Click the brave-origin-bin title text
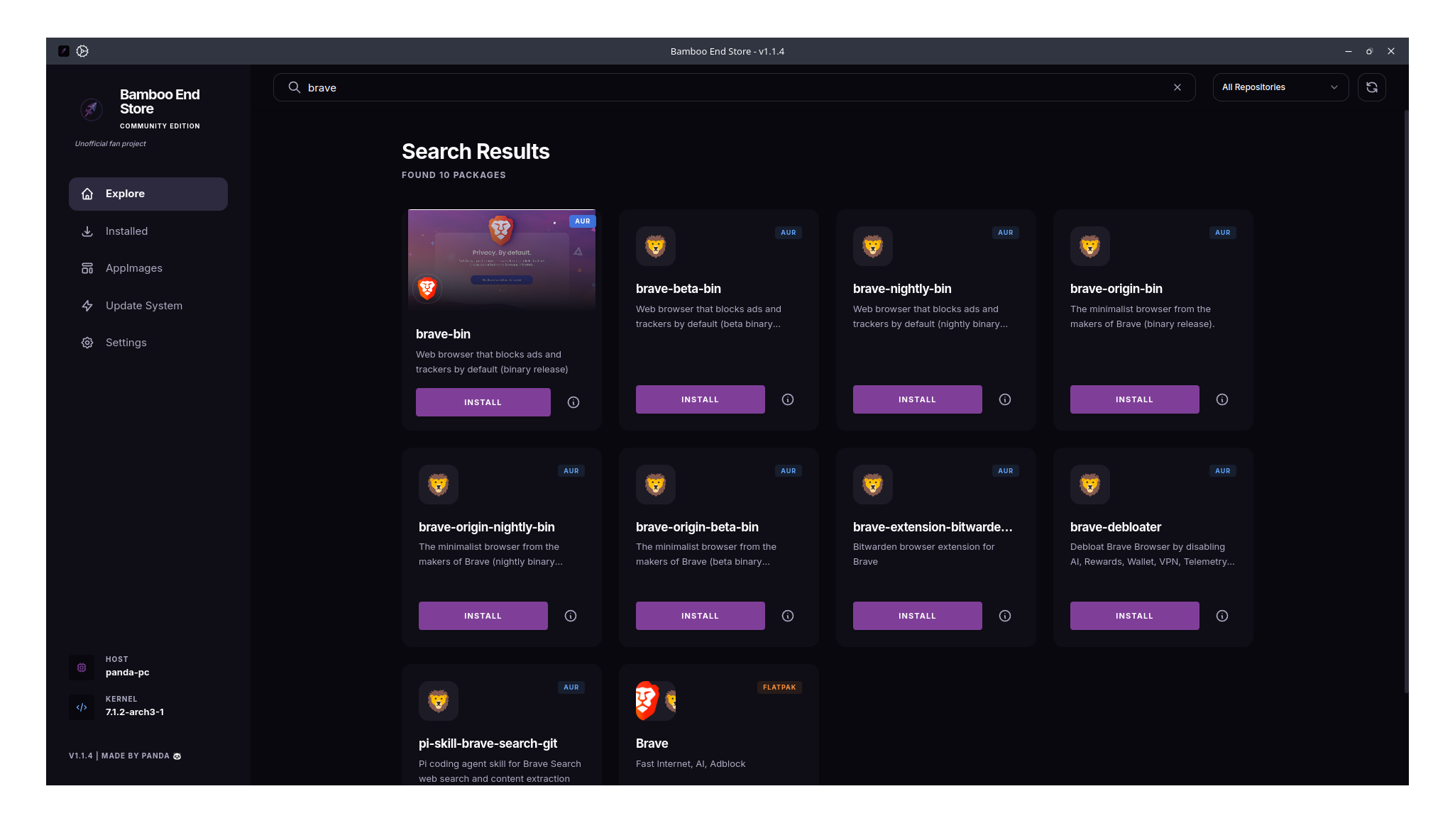 point(1116,289)
